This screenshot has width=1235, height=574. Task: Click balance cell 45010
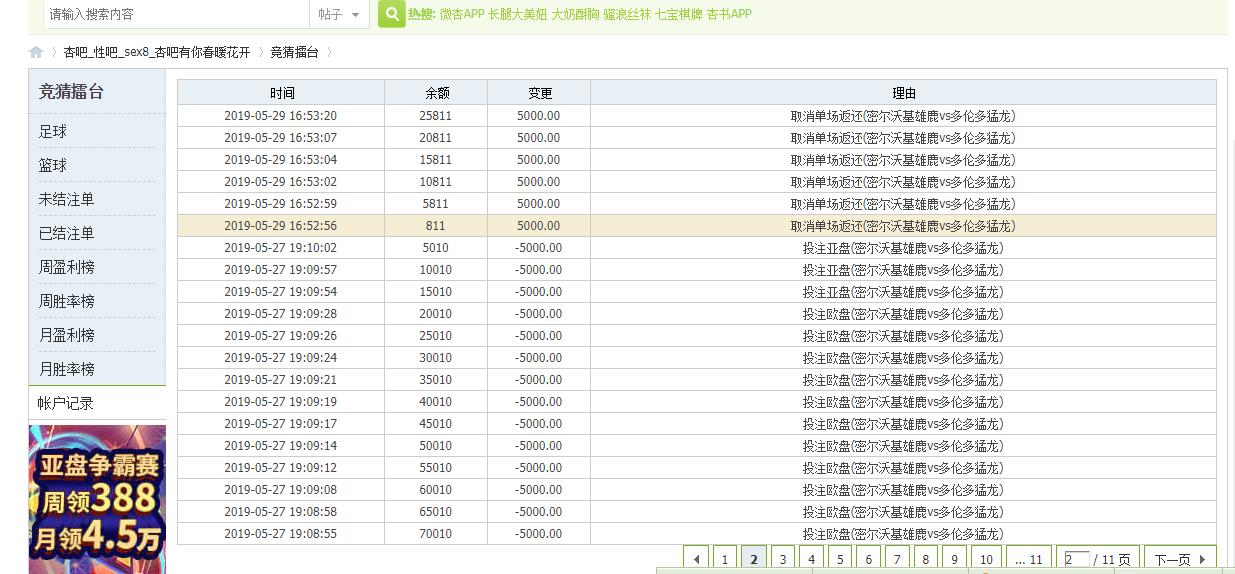click(x=436, y=424)
